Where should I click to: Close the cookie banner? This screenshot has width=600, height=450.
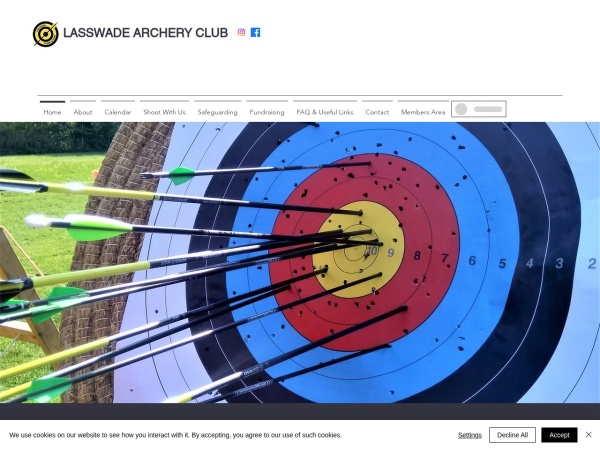point(589,434)
